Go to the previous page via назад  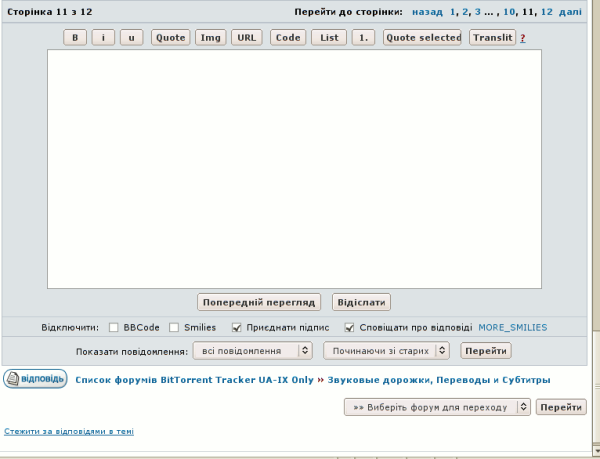[427, 12]
